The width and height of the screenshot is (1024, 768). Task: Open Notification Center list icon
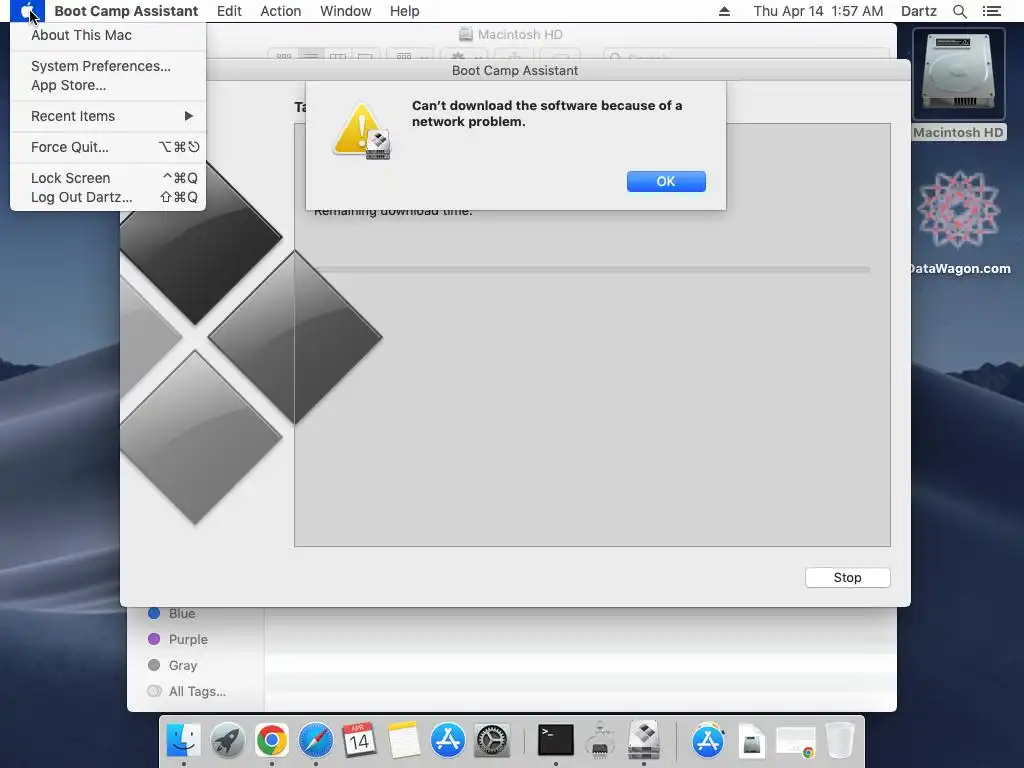click(x=991, y=11)
